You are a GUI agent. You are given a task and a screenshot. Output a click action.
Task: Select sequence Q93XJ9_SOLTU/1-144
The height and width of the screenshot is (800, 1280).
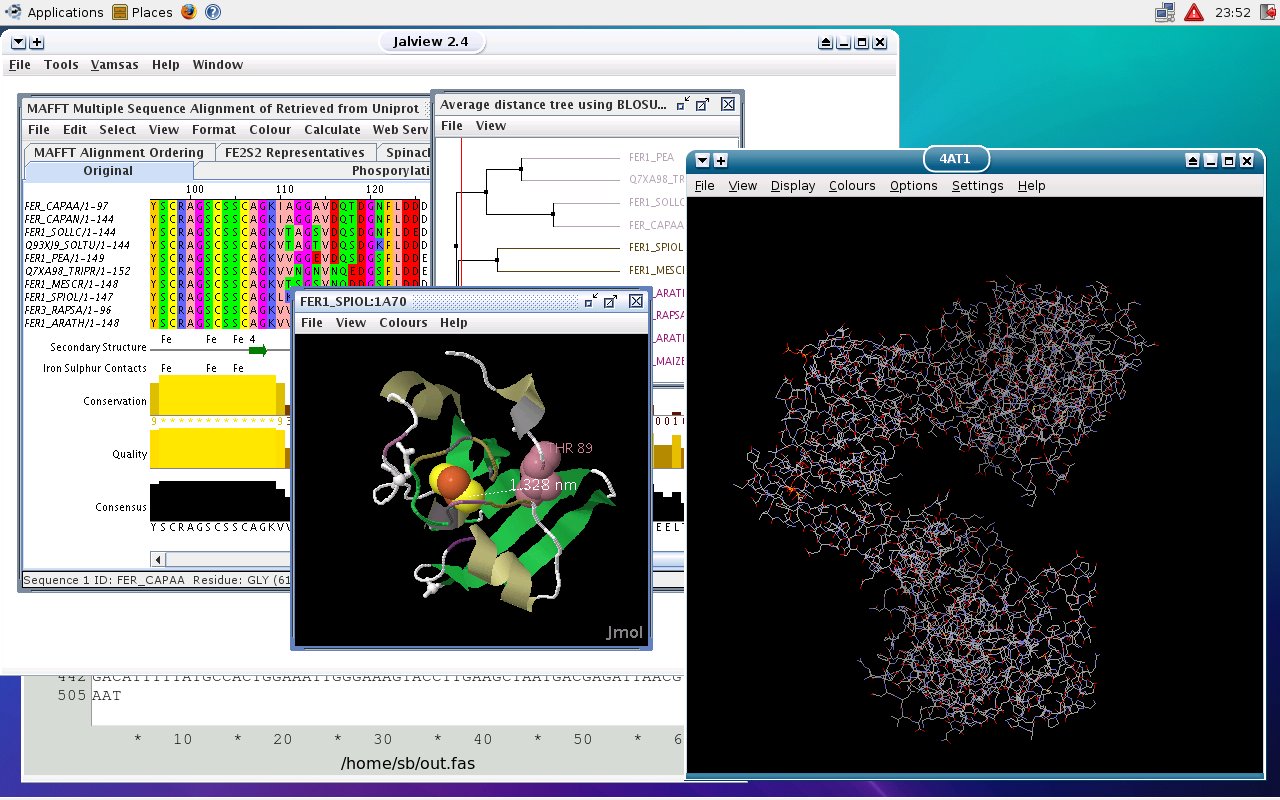(77, 244)
